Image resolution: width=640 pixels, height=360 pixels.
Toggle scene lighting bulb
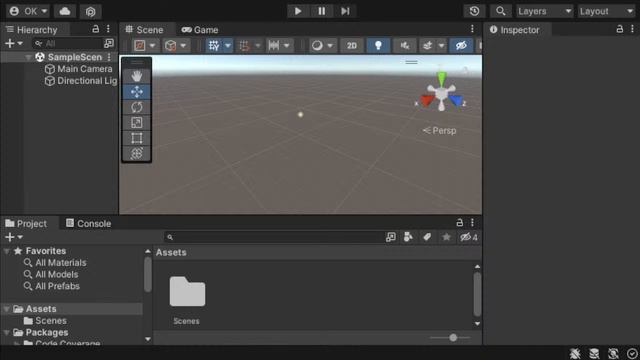(x=378, y=46)
